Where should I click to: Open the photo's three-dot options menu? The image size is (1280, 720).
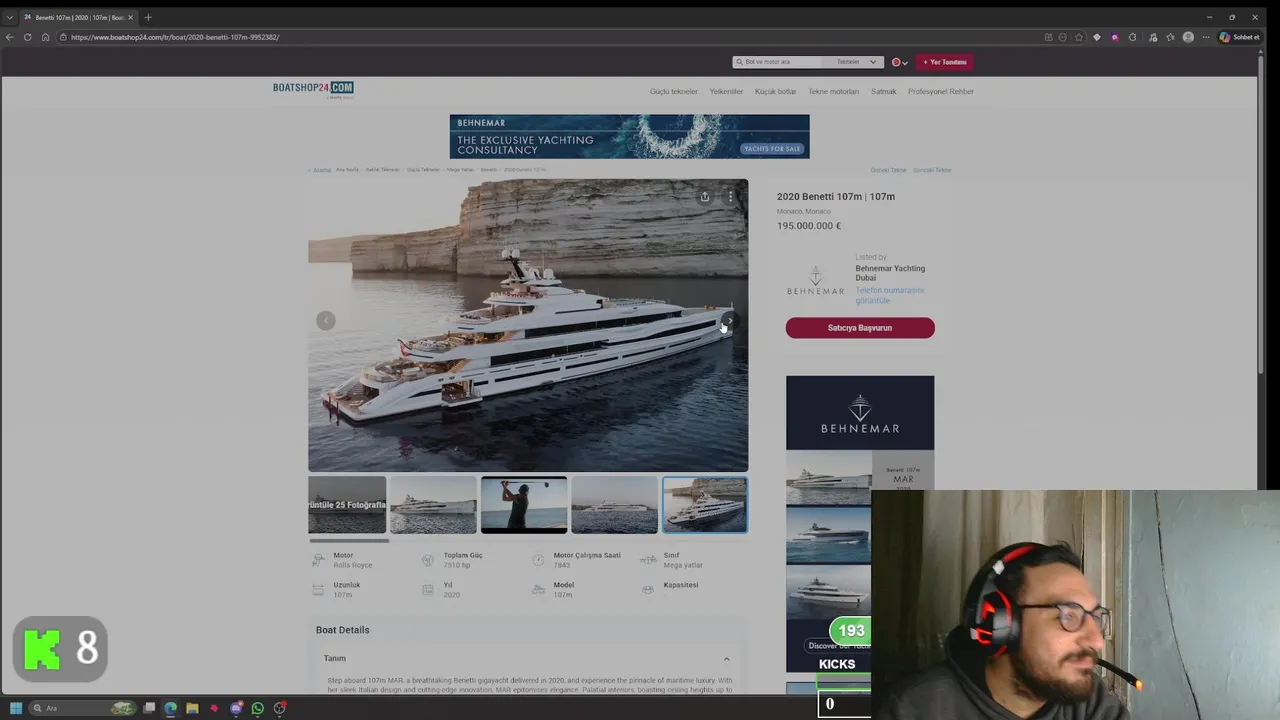click(x=731, y=197)
